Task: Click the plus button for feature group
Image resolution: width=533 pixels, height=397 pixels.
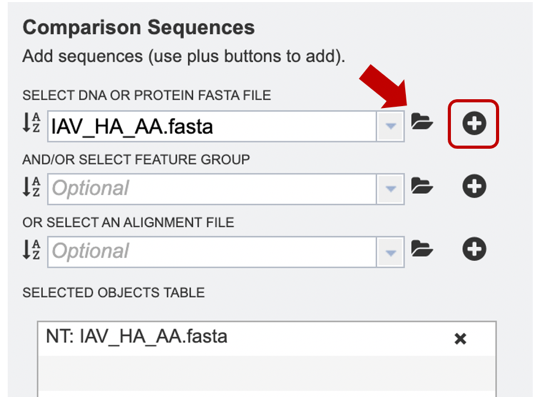Action: (474, 186)
